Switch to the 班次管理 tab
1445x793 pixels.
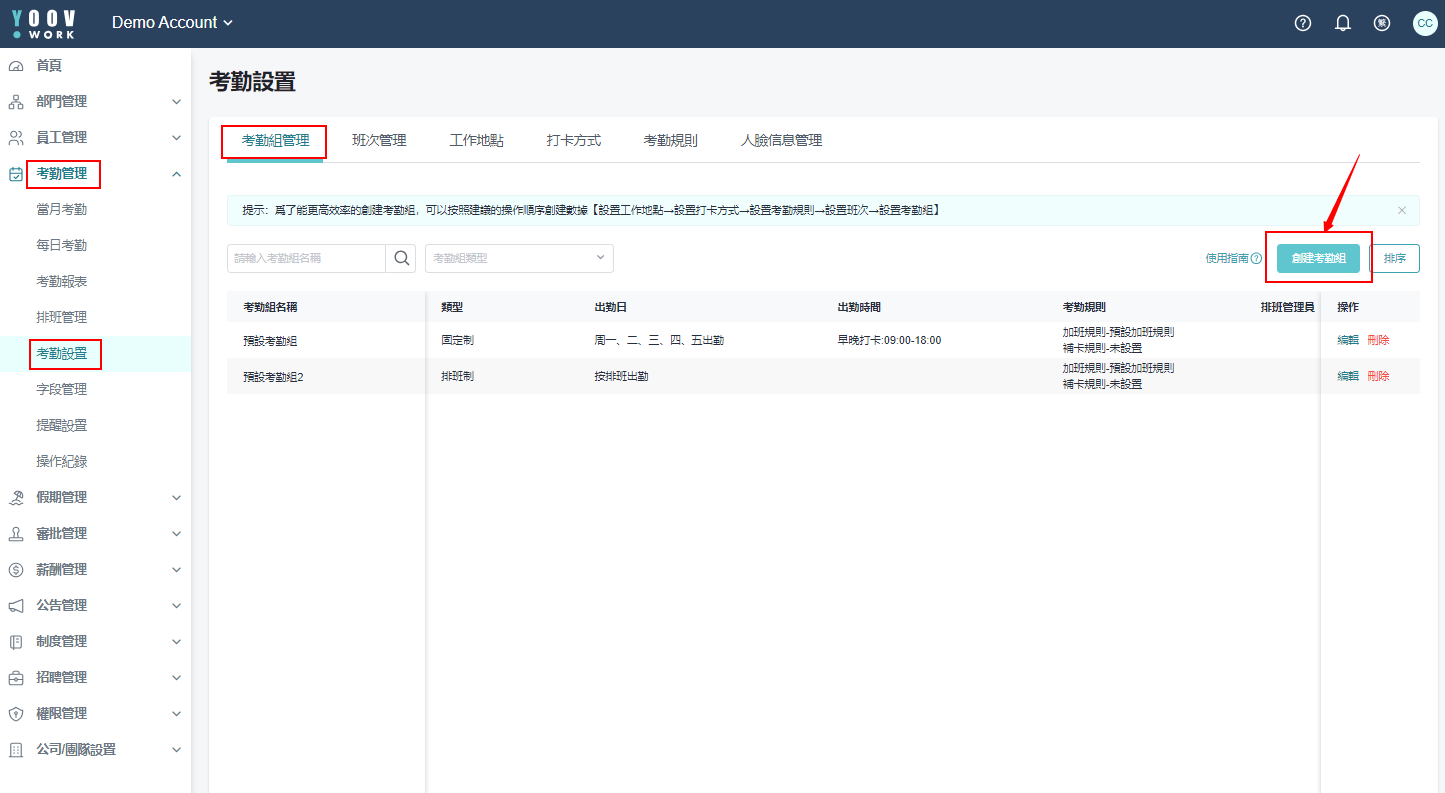pyautogui.click(x=379, y=141)
